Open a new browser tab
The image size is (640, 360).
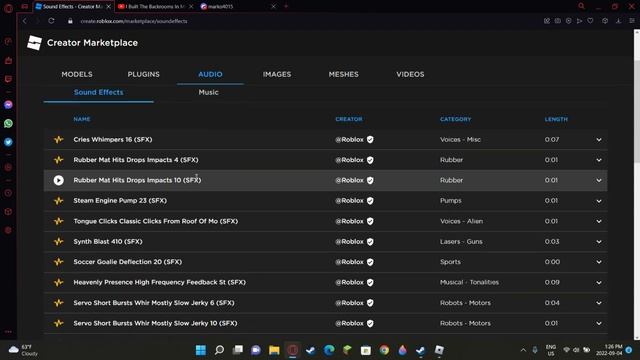(x=286, y=6)
